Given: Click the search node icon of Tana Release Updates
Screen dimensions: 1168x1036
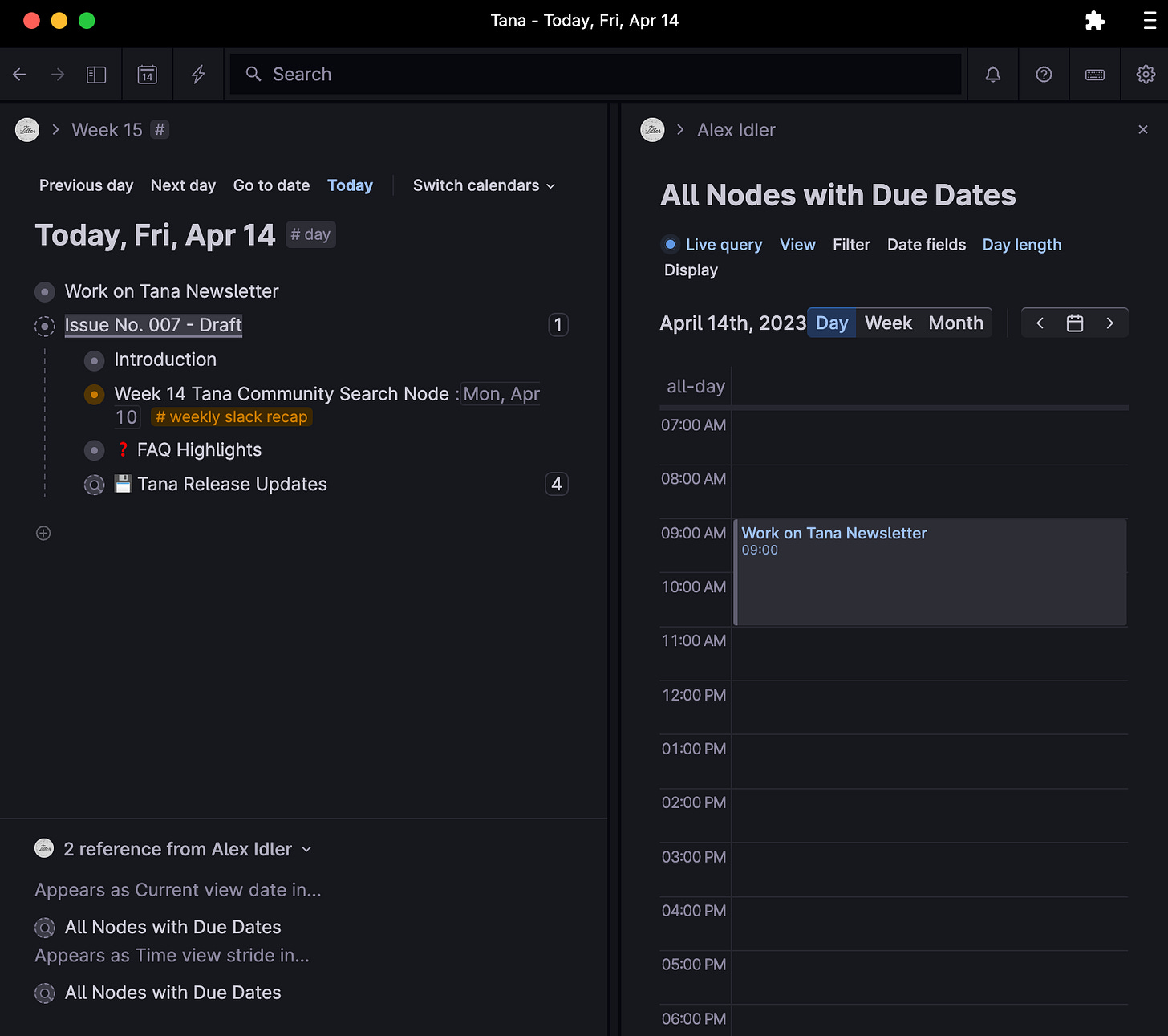Looking at the screenshot, I should (x=95, y=485).
